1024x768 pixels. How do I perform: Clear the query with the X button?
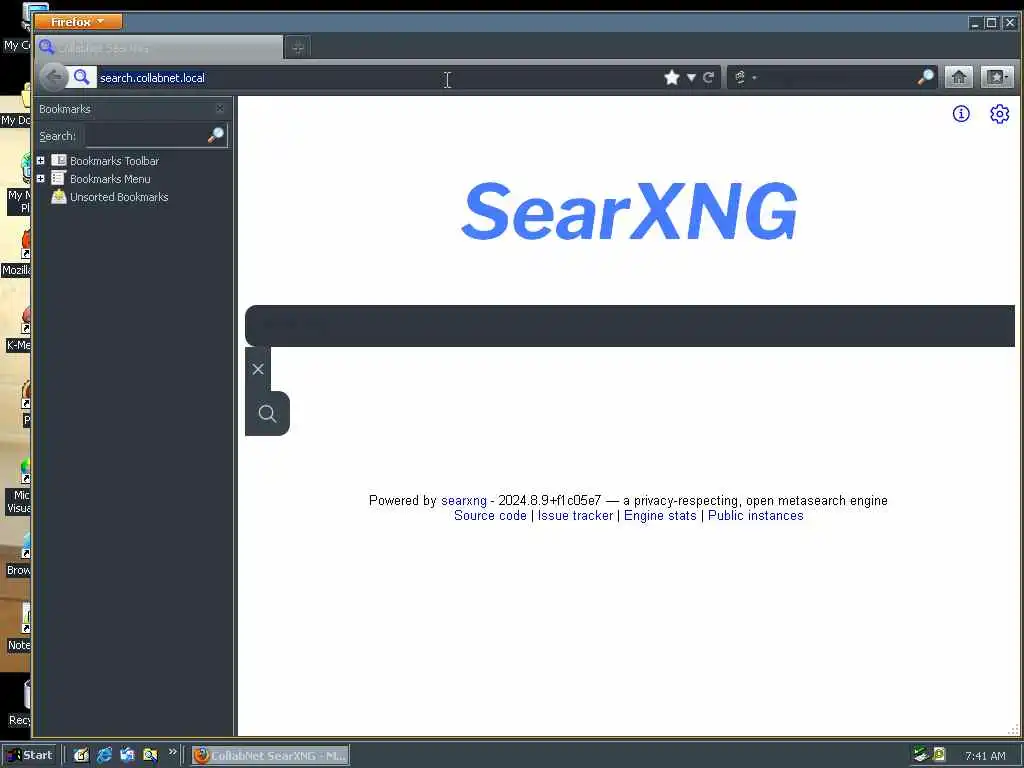click(258, 369)
